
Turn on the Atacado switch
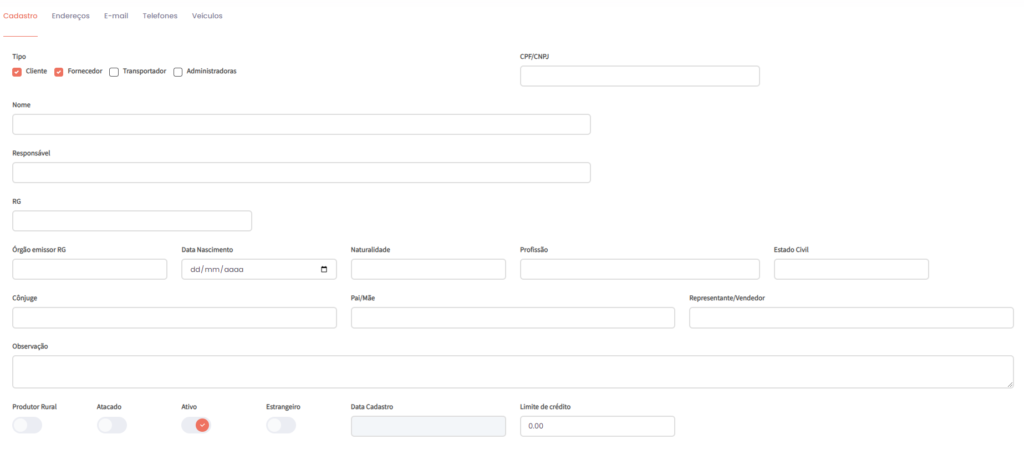pos(112,425)
